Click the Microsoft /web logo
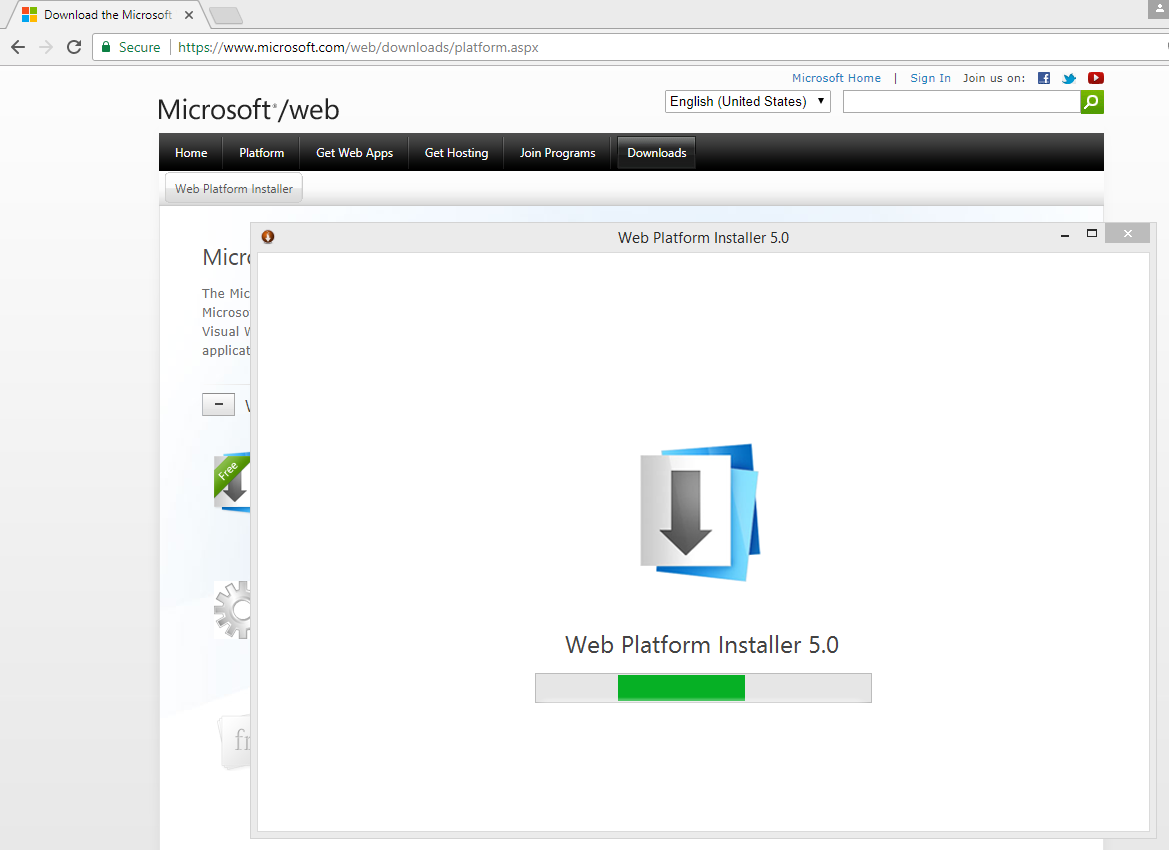The image size is (1169, 850). [x=248, y=110]
